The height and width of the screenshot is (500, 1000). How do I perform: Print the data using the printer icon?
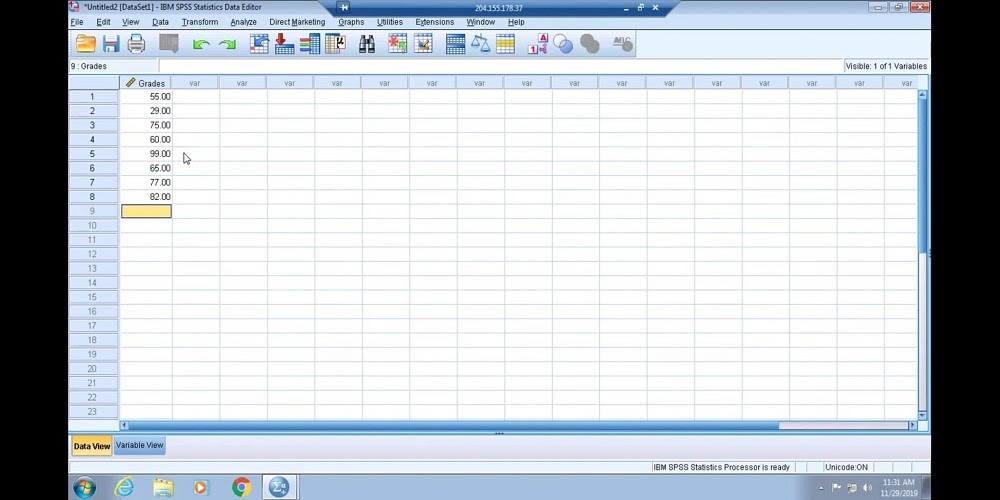click(x=136, y=44)
